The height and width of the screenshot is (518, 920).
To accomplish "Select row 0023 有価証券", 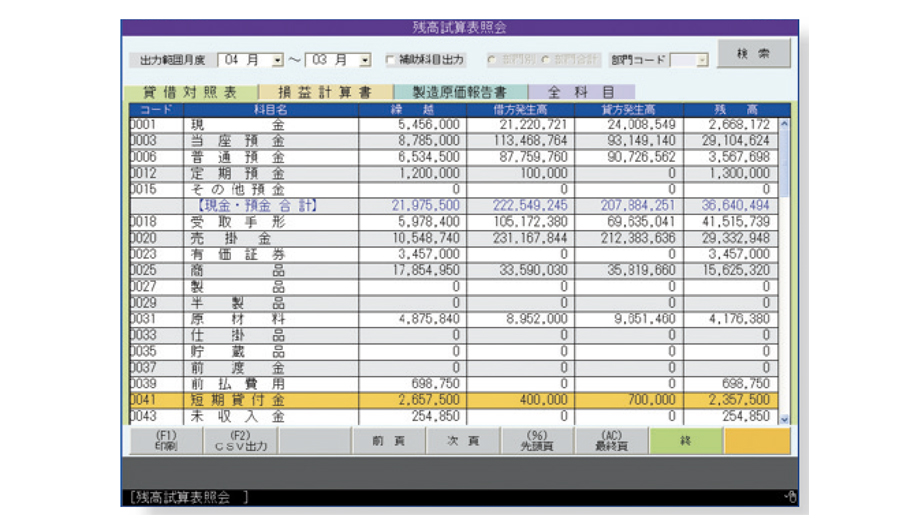I will 454,254.
